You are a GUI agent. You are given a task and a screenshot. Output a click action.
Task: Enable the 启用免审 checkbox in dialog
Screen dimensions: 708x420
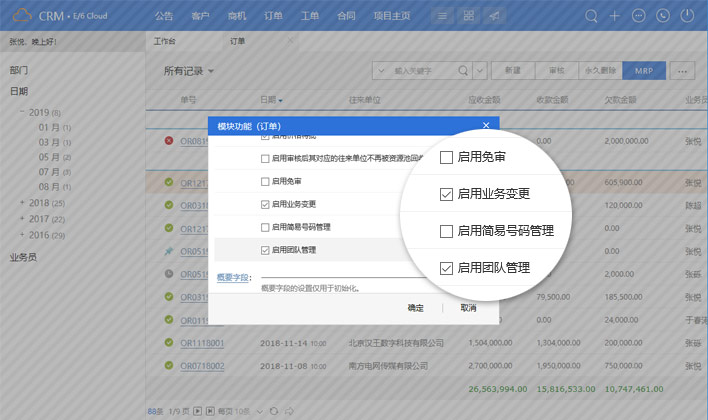(265, 181)
